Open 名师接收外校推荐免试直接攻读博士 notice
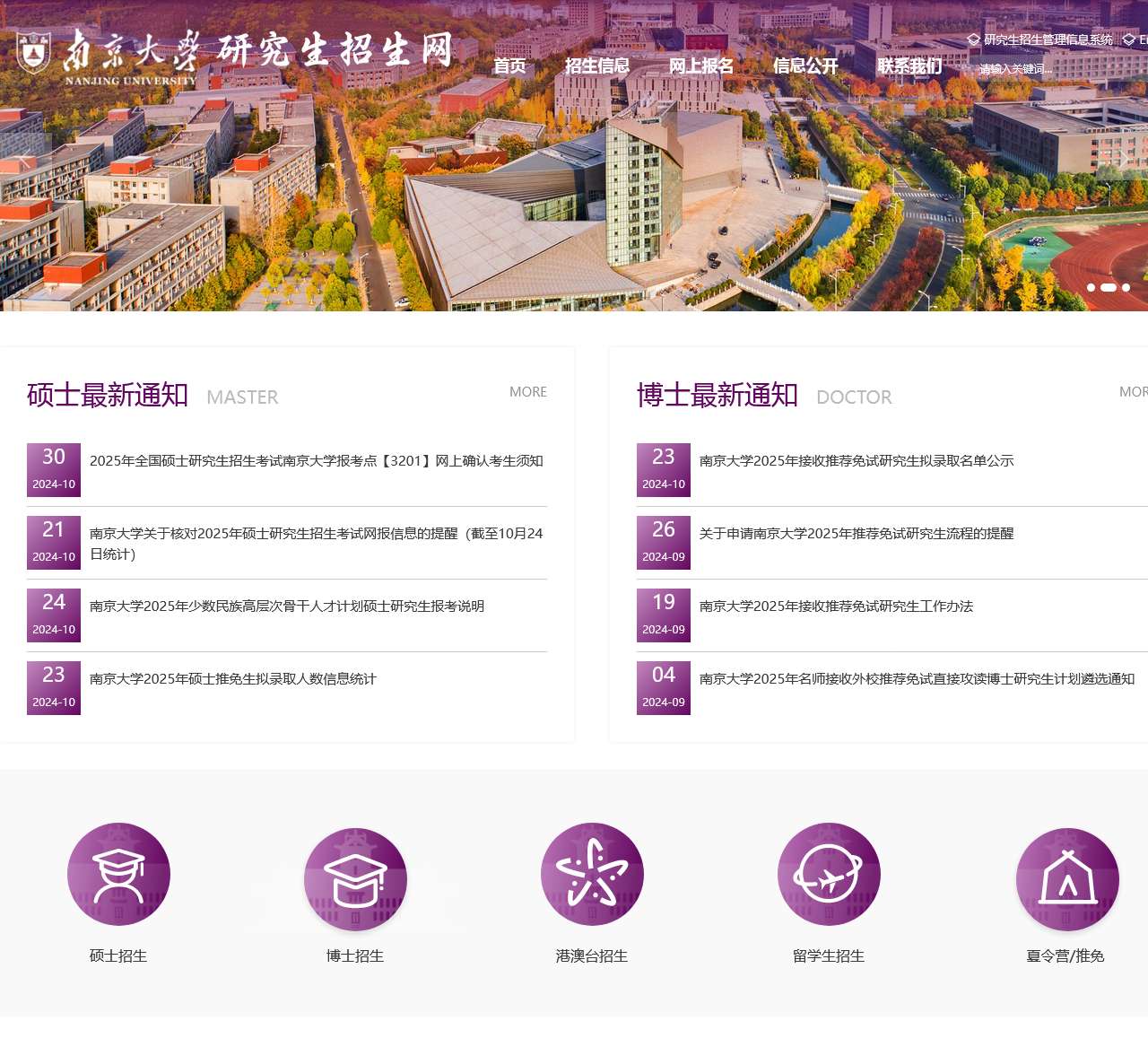The width and height of the screenshot is (1148, 1047). tap(918, 678)
